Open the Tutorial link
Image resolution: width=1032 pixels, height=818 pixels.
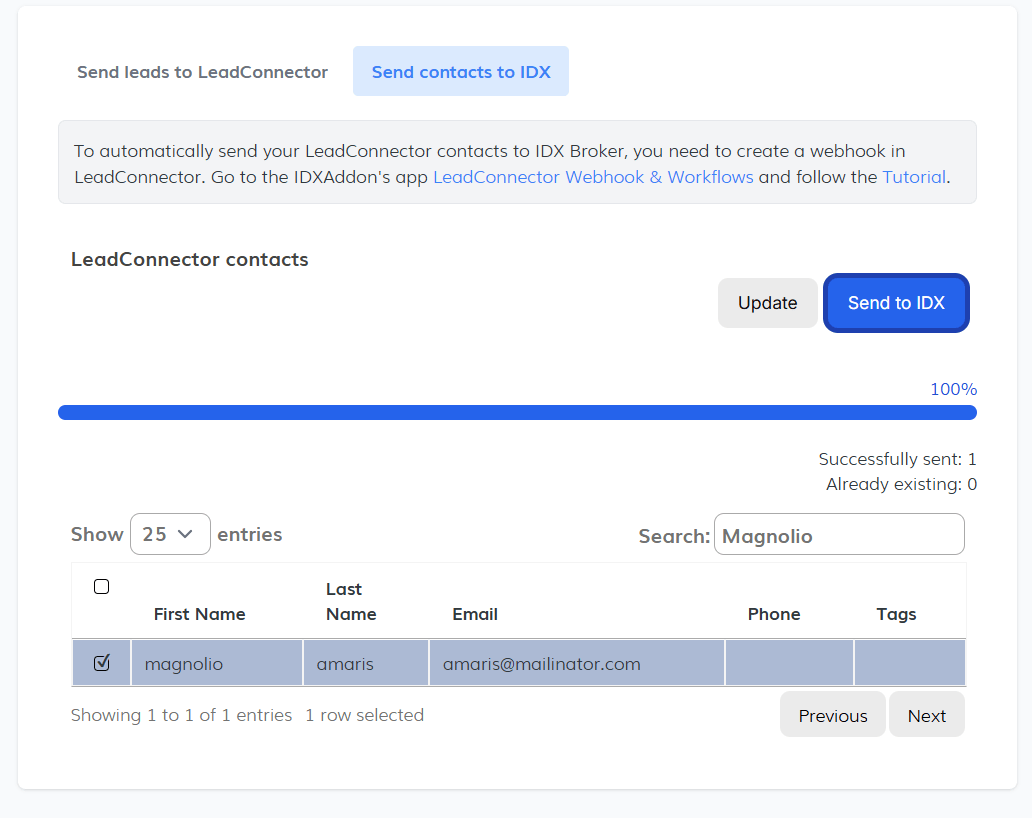tap(913, 177)
